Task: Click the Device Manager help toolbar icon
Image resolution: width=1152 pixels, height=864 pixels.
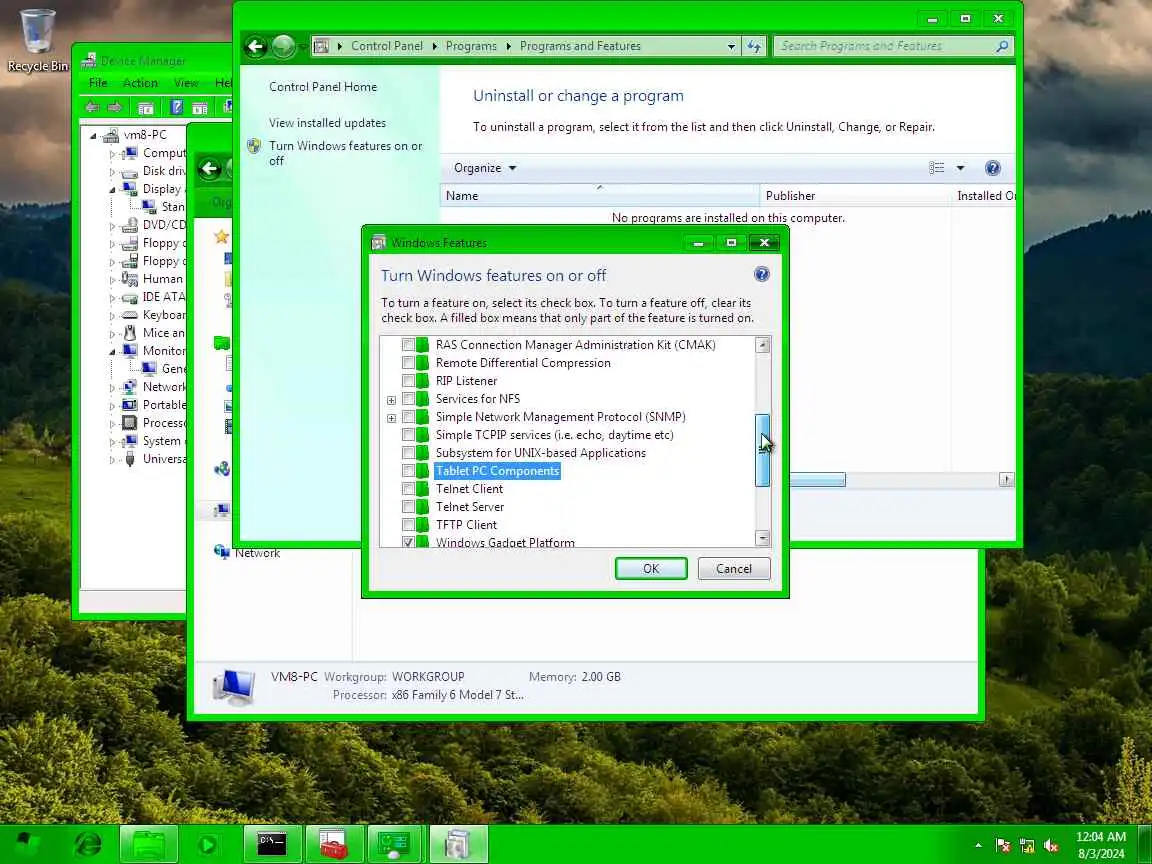Action: (x=176, y=107)
